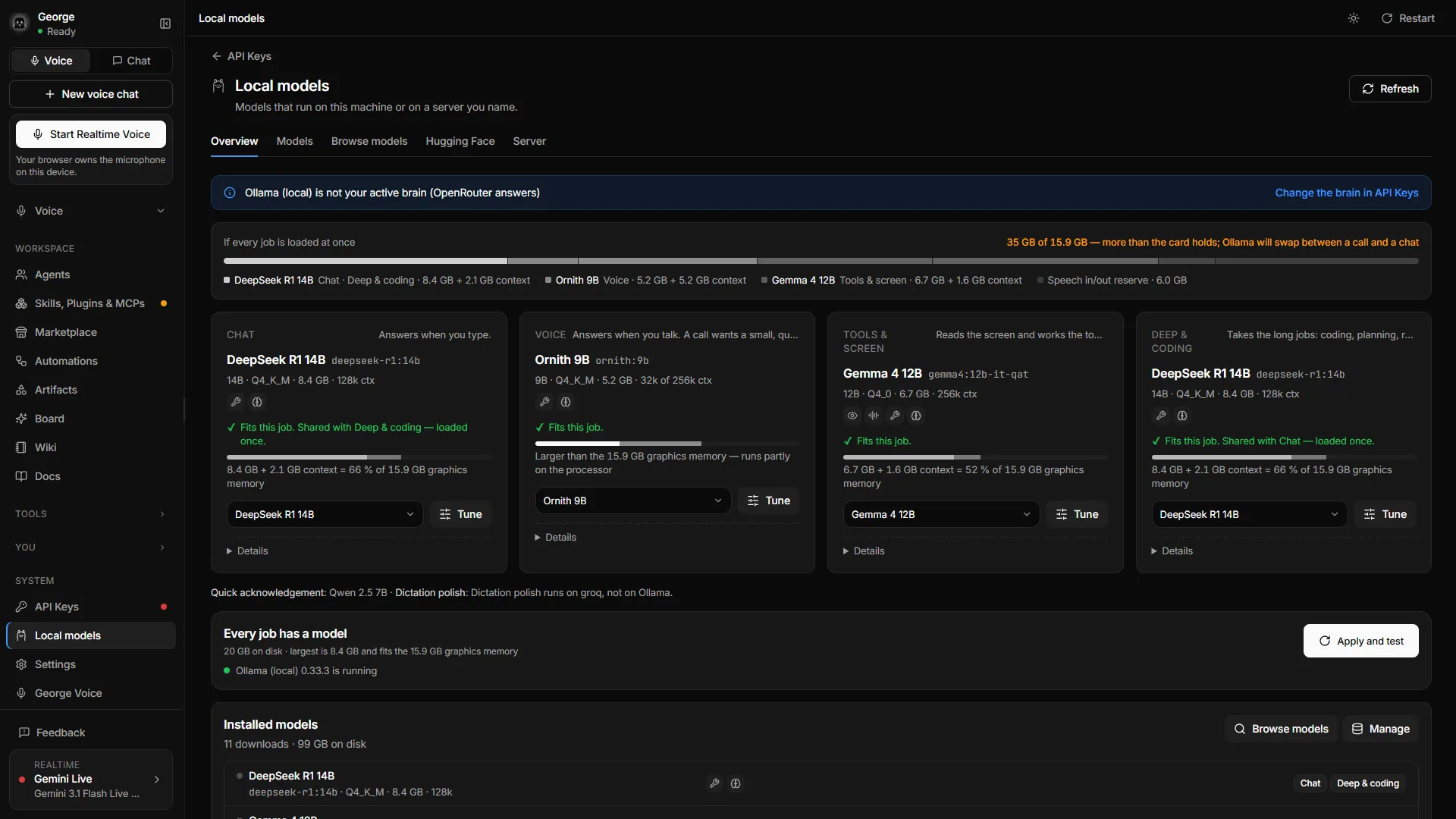Click the audio waveform icon on Gemma 4 12B card
Viewport: 1456px width, 819px height.
(x=874, y=416)
